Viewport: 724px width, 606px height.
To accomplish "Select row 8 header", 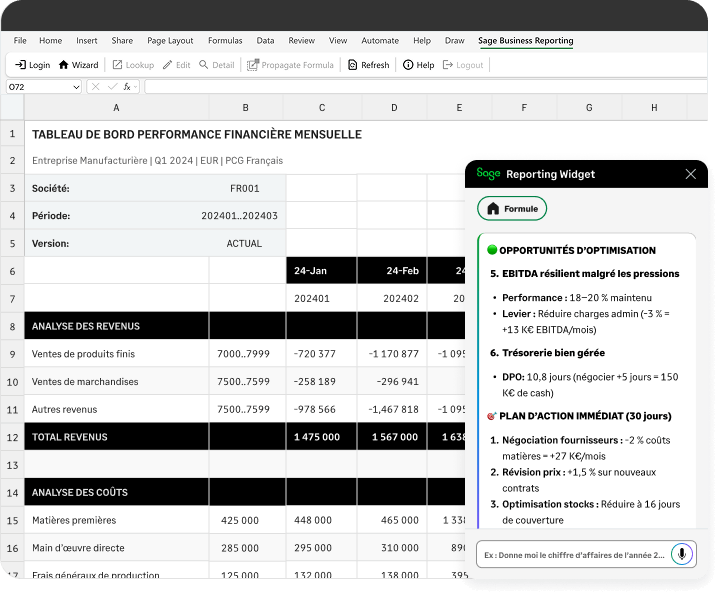I will 12,326.
